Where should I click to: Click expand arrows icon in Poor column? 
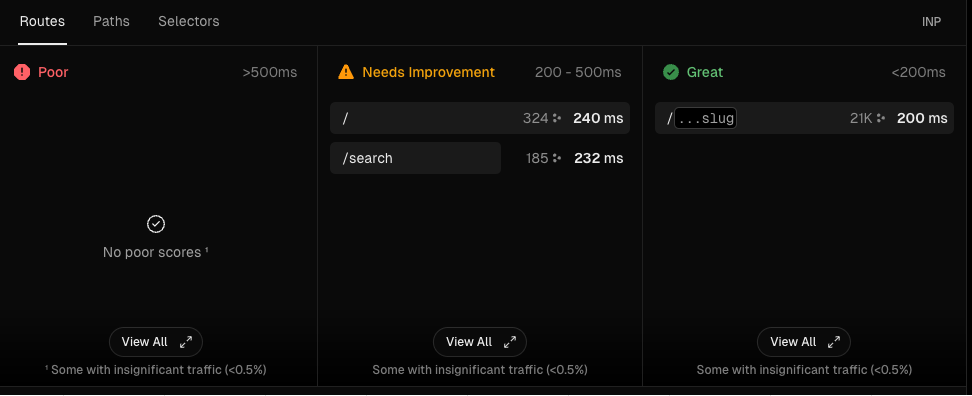(x=186, y=342)
